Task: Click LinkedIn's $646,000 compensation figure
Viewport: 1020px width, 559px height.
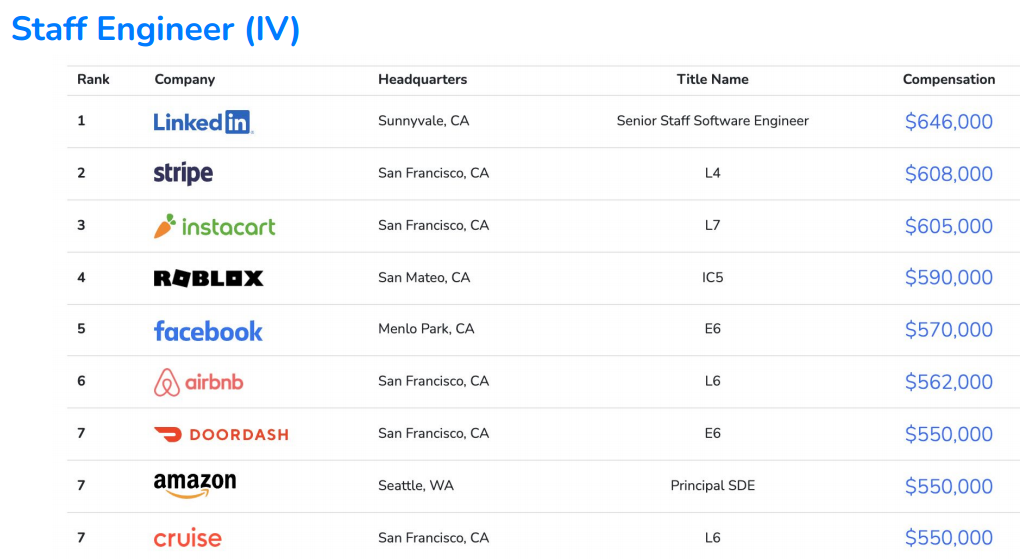Action: [948, 122]
